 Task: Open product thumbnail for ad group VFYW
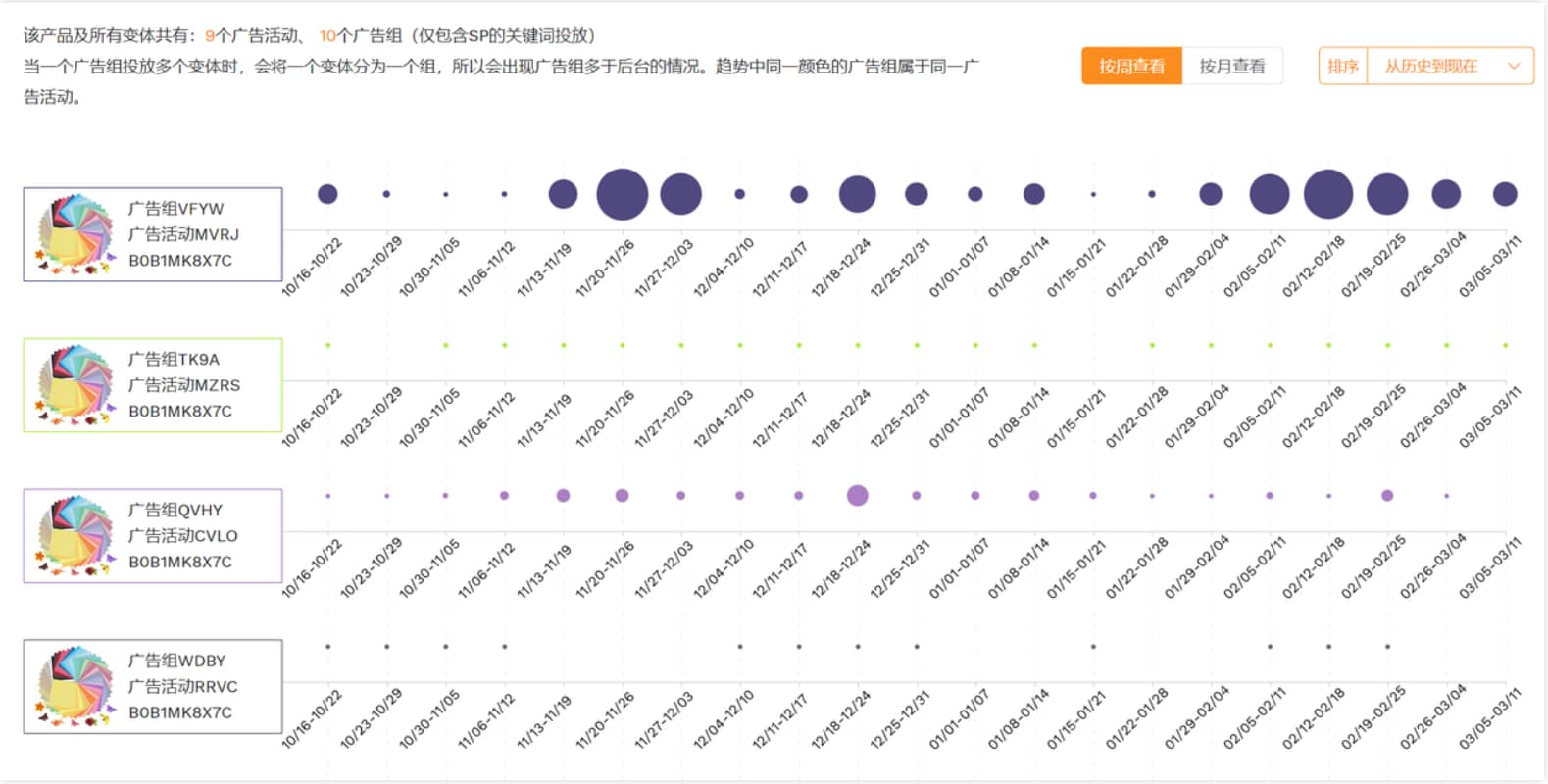(x=75, y=234)
